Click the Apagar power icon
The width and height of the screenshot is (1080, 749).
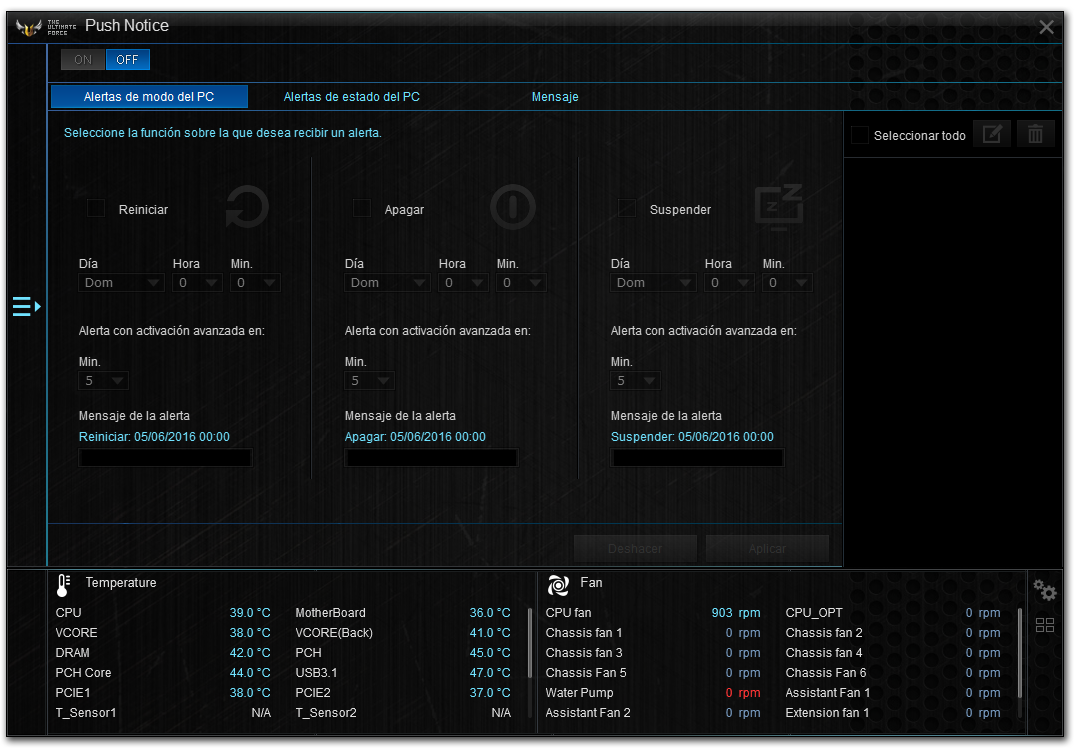[x=512, y=207]
